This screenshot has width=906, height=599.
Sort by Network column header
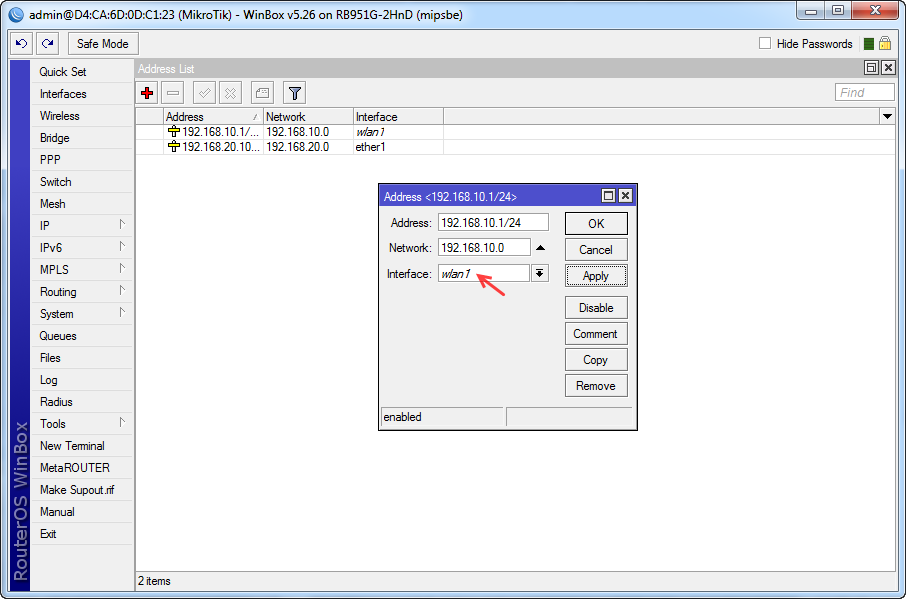(x=308, y=117)
